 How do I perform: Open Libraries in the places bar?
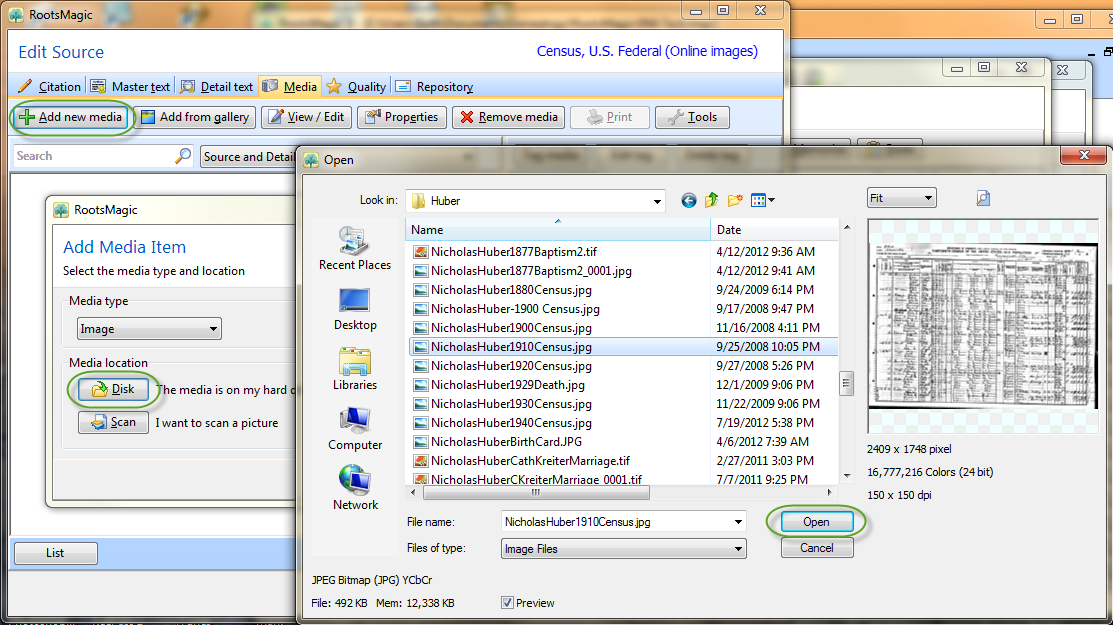point(355,369)
